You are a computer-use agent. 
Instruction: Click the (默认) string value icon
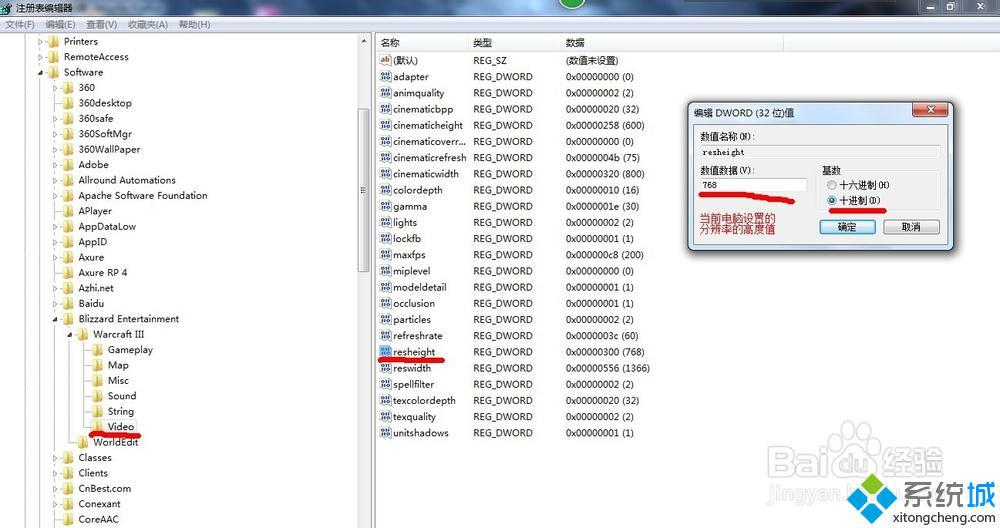pos(385,61)
